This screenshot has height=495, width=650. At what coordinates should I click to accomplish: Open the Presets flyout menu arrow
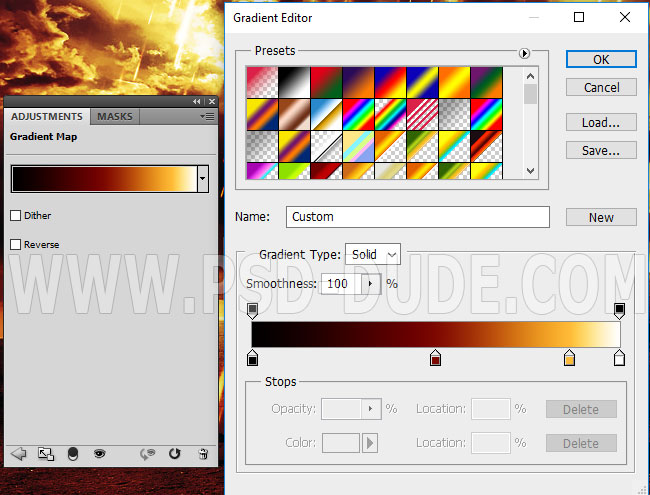tap(524, 53)
